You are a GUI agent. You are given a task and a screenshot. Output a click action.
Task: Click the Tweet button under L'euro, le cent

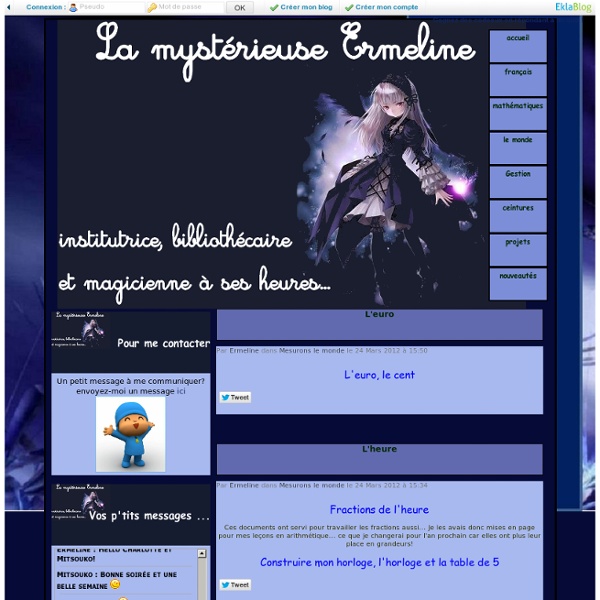(235, 397)
